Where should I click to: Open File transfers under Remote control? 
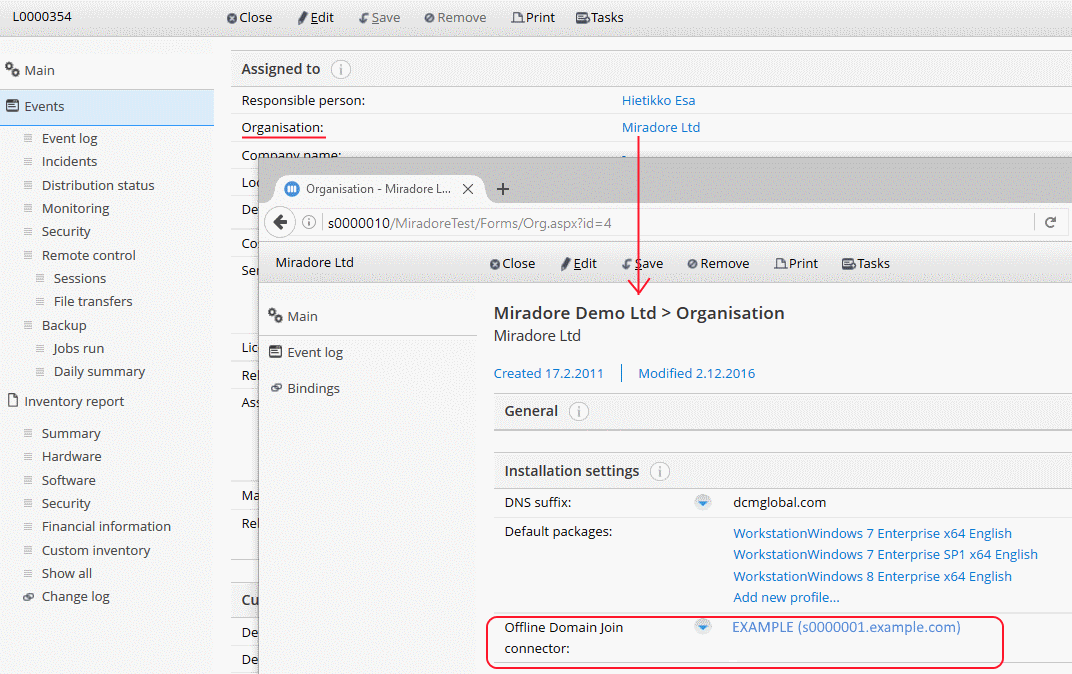[x=93, y=301]
